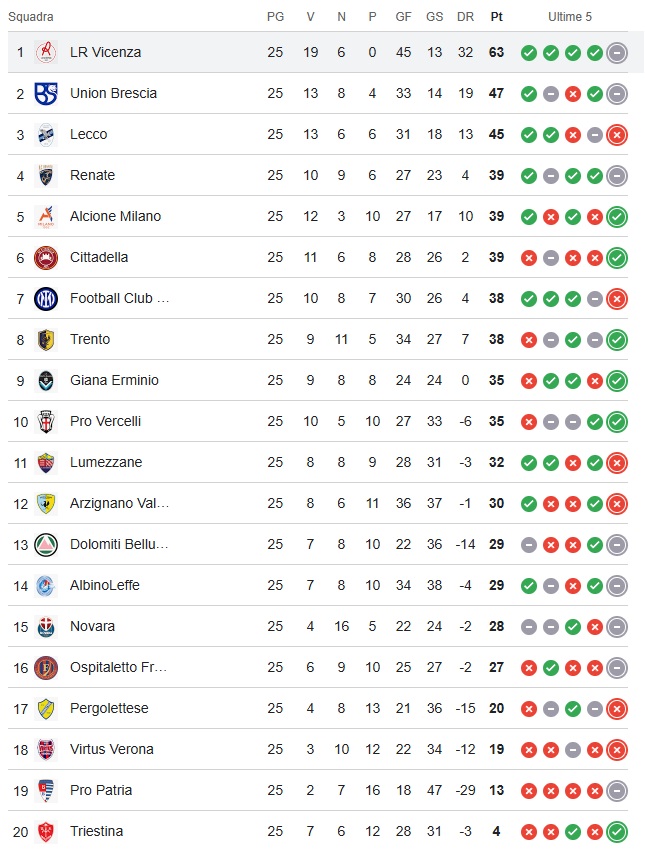The height and width of the screenshot is (859, 645).
Task: Click the Union Brescia club logo
Action: (46, 93)
